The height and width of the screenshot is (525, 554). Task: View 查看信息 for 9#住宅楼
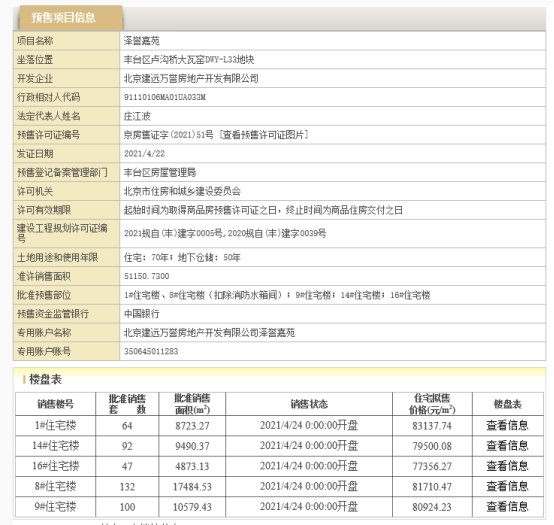tap(507, 507)
